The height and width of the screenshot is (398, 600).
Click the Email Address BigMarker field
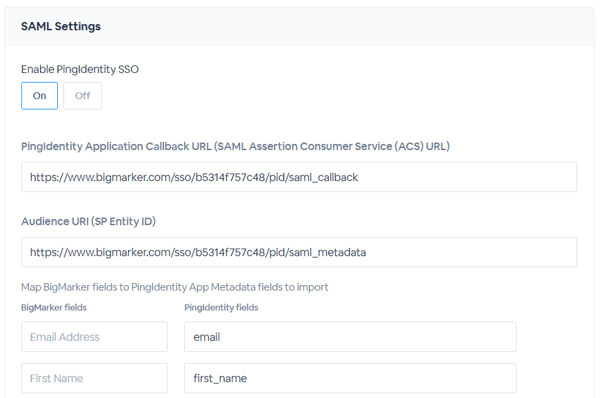[94, 337]
